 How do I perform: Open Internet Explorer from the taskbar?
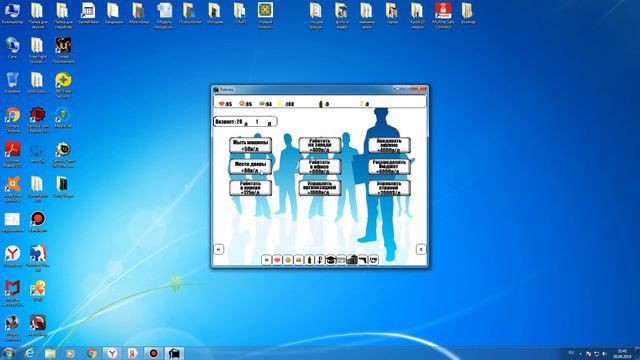[x=29, y=353]
